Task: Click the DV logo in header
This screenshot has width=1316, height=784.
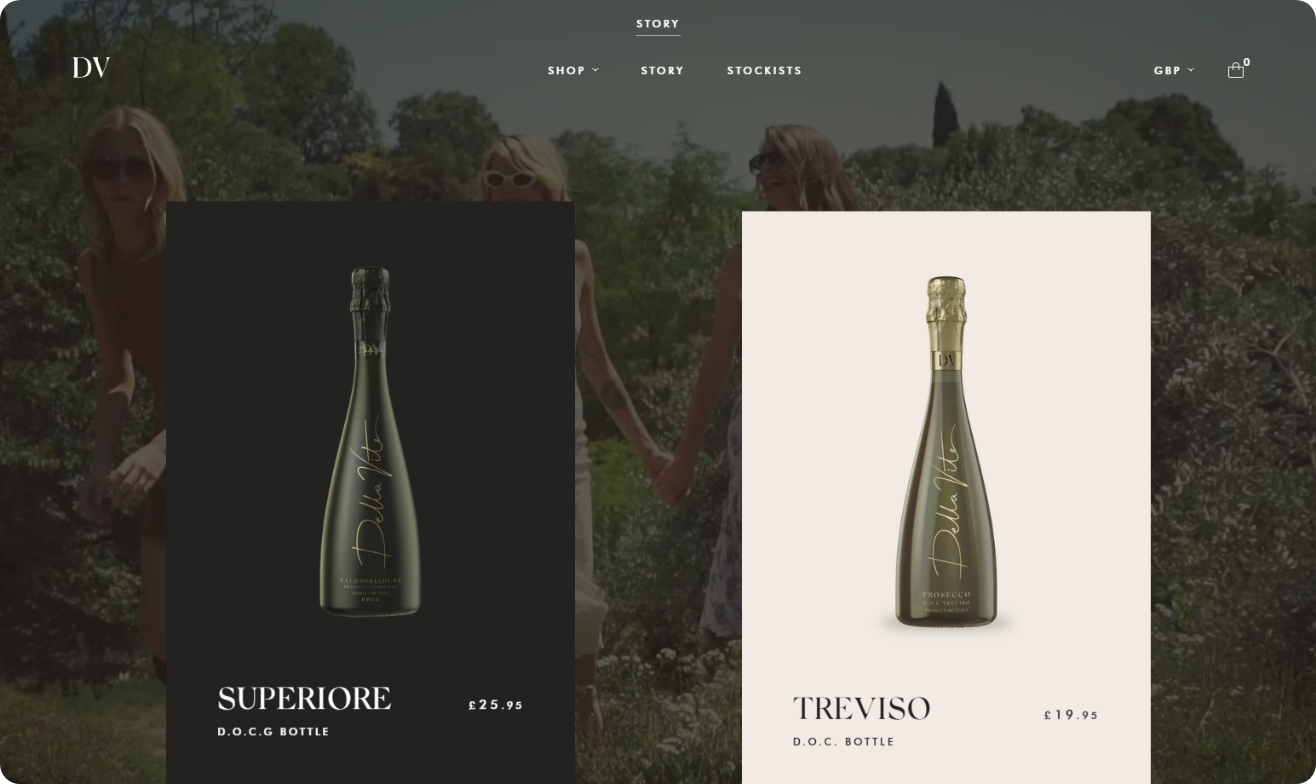Action: (x=91, y=68)
